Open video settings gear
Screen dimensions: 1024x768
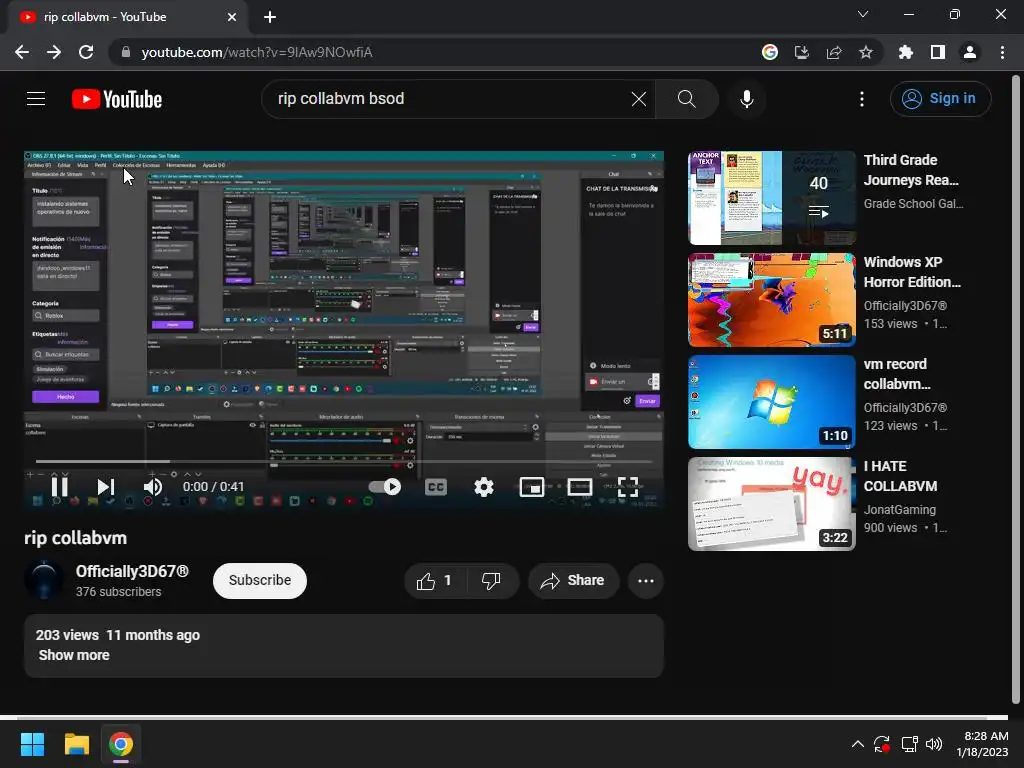(x=484, y=487)
